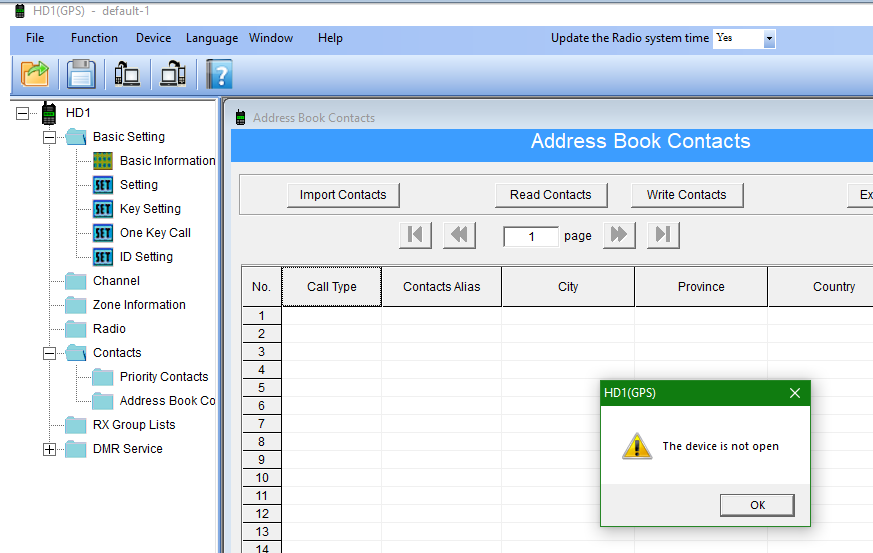Collapse the Contacts tree node
The height and width of the screenshot is (553, 873).
(49, 353)
